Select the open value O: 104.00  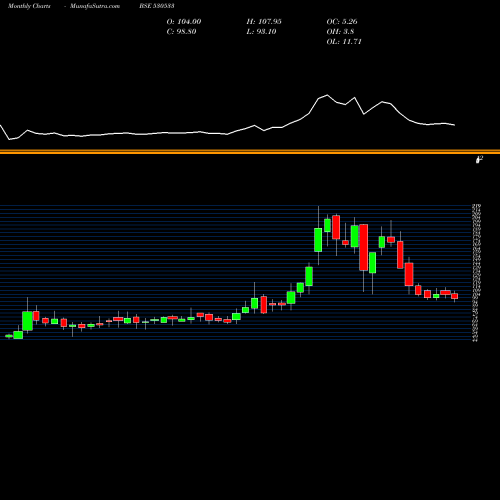184,22
